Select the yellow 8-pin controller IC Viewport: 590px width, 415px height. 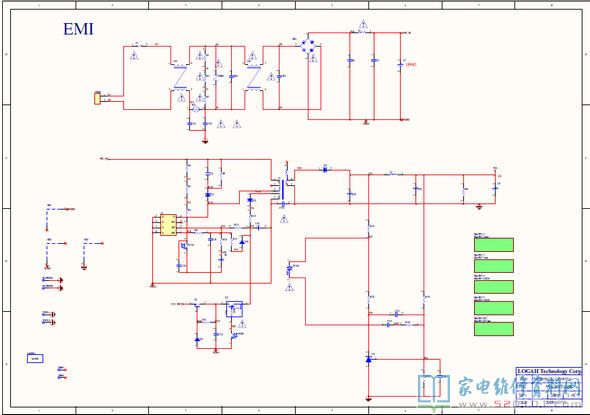click(x=168, y=225)
